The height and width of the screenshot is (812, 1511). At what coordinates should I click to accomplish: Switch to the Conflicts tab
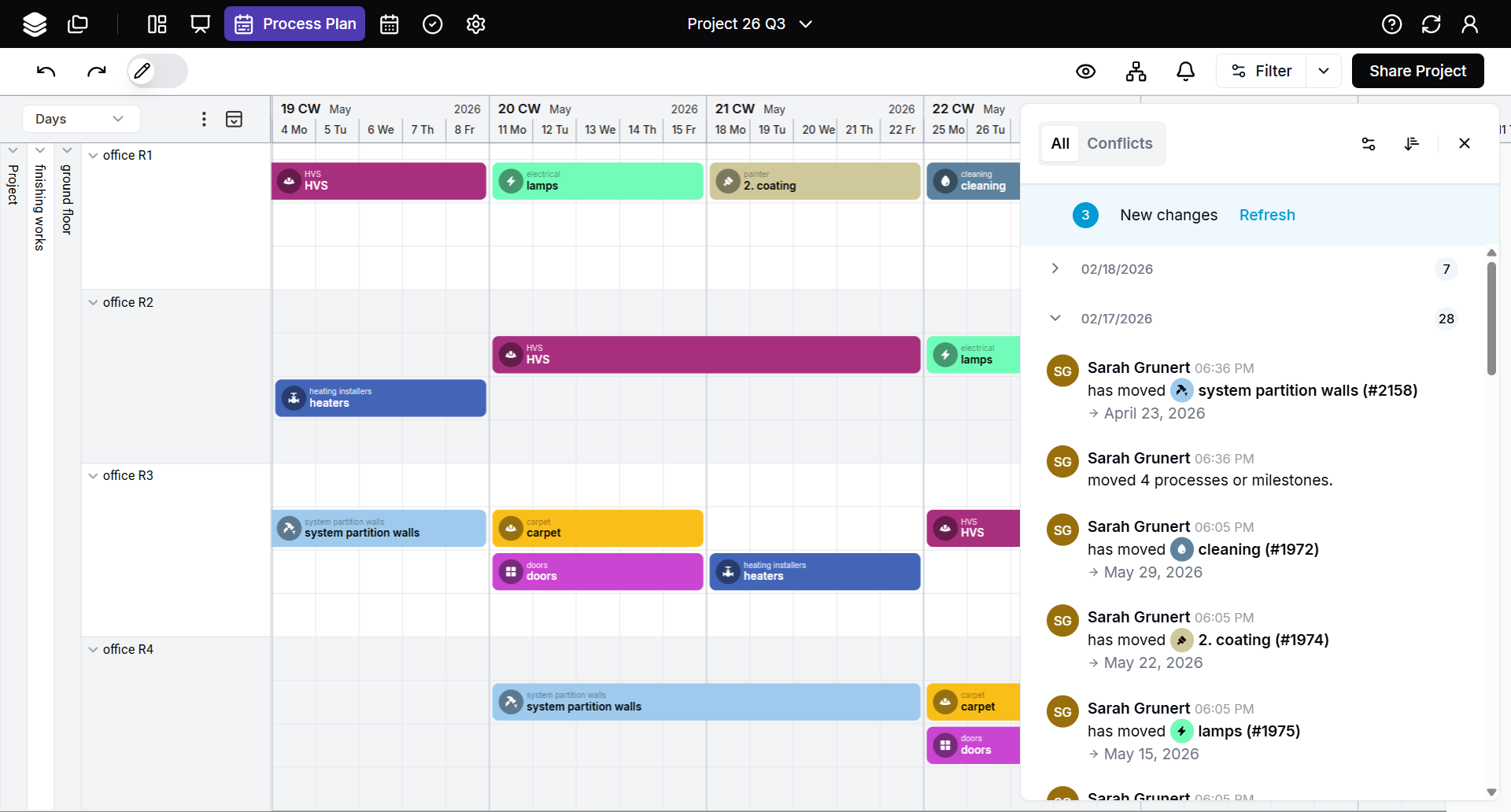pyautogui.click(x=1119, y=143)
